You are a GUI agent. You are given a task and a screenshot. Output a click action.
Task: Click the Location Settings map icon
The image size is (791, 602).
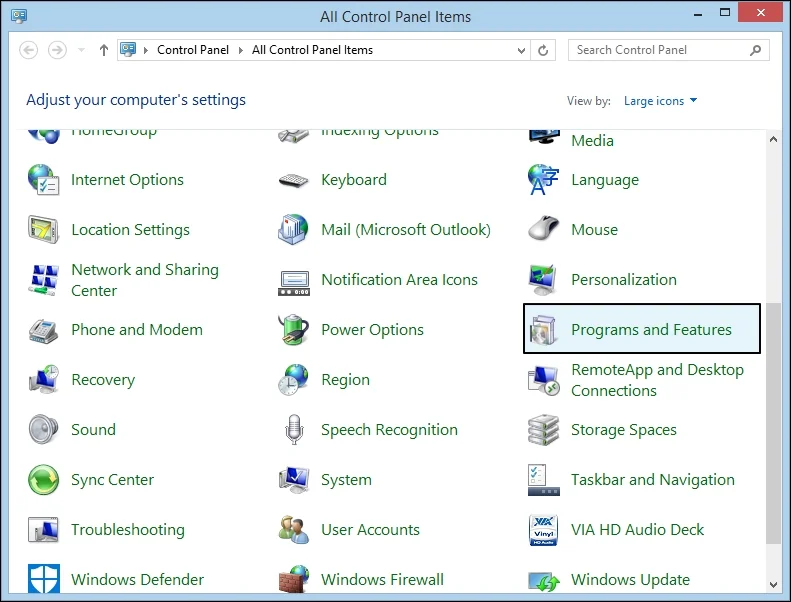[x=43, y=230]
